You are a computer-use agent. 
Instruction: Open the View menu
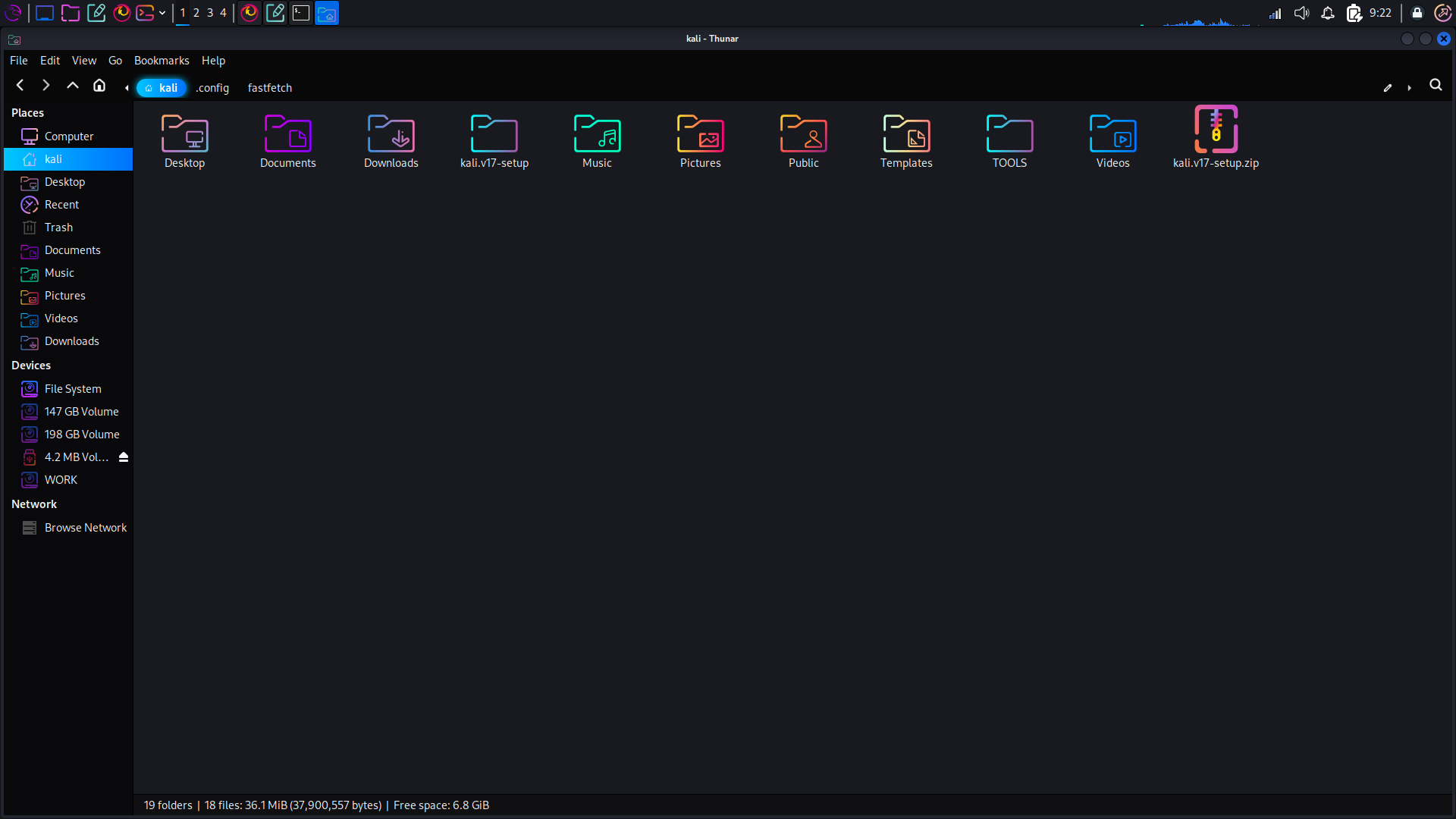[x=84, y=61]
